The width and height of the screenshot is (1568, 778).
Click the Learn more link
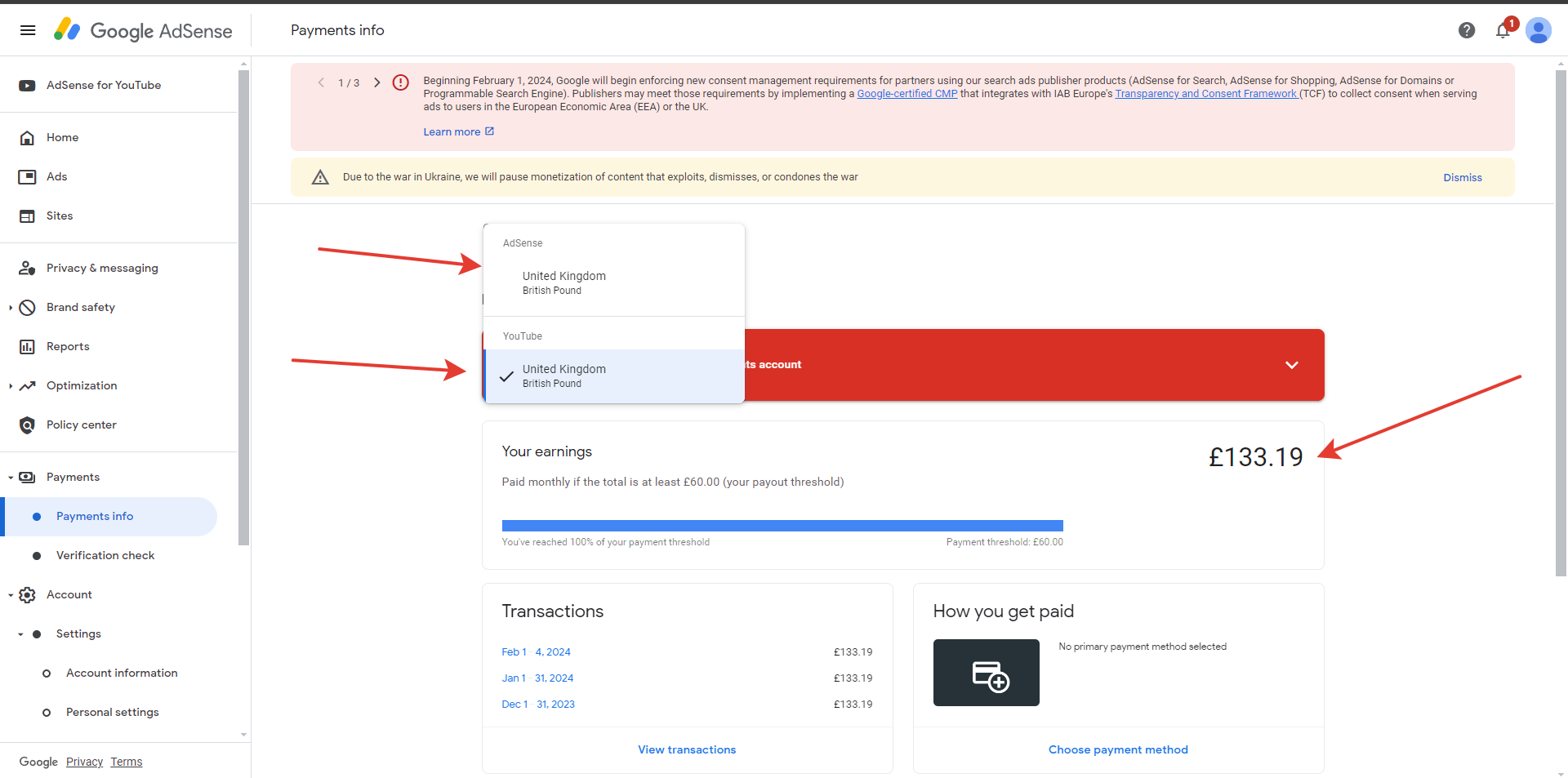(x=452, y=132)
